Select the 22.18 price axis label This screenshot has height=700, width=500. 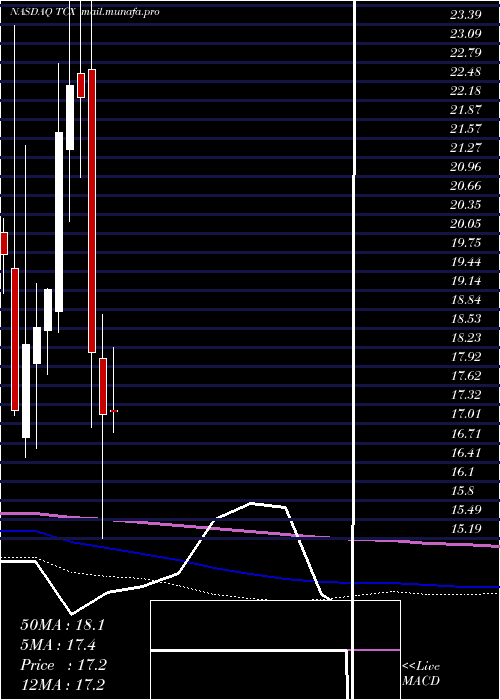(x=466, y=91)
